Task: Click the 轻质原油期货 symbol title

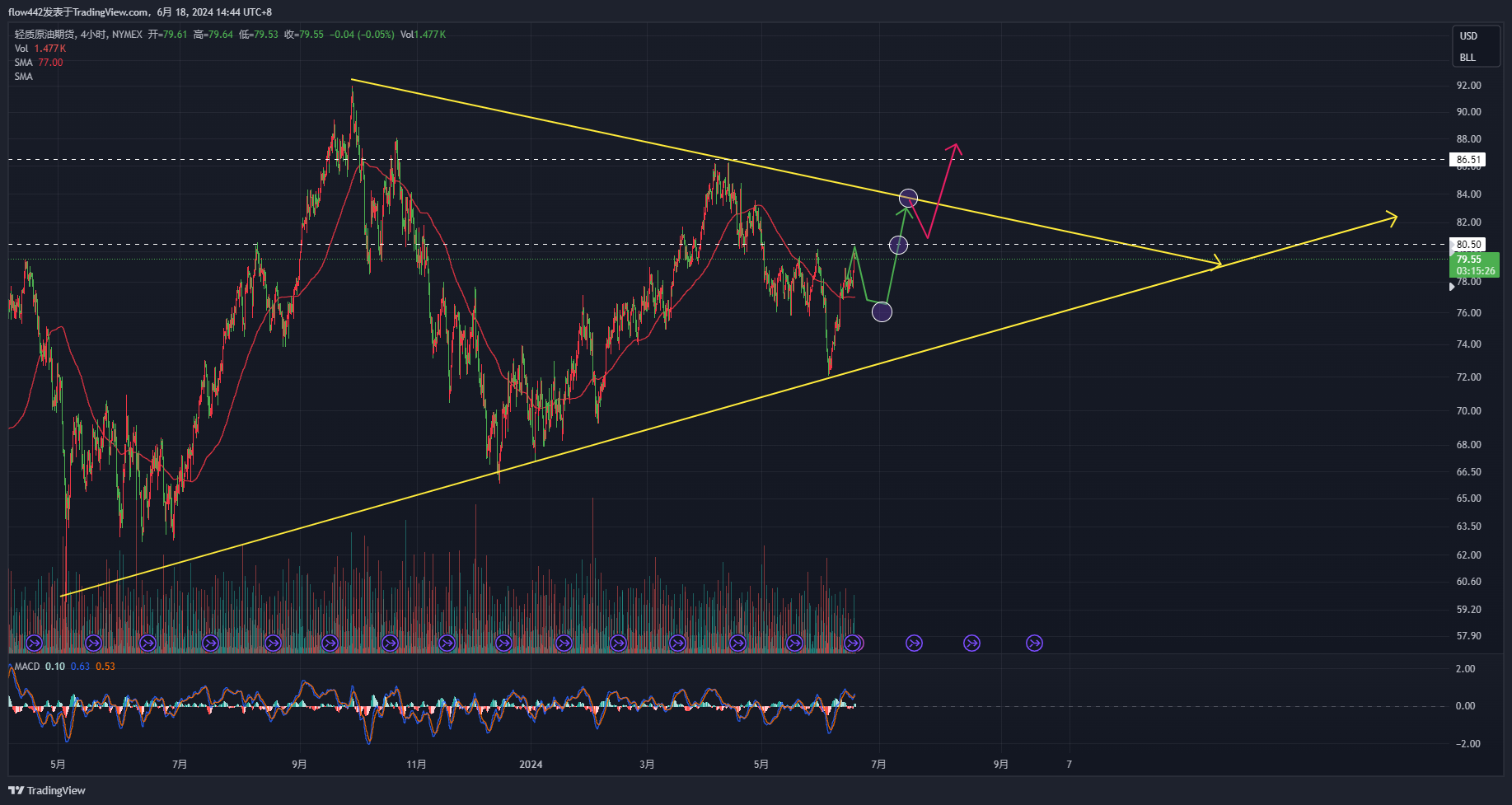Action: pyautogui.click(x=44, y=35)
